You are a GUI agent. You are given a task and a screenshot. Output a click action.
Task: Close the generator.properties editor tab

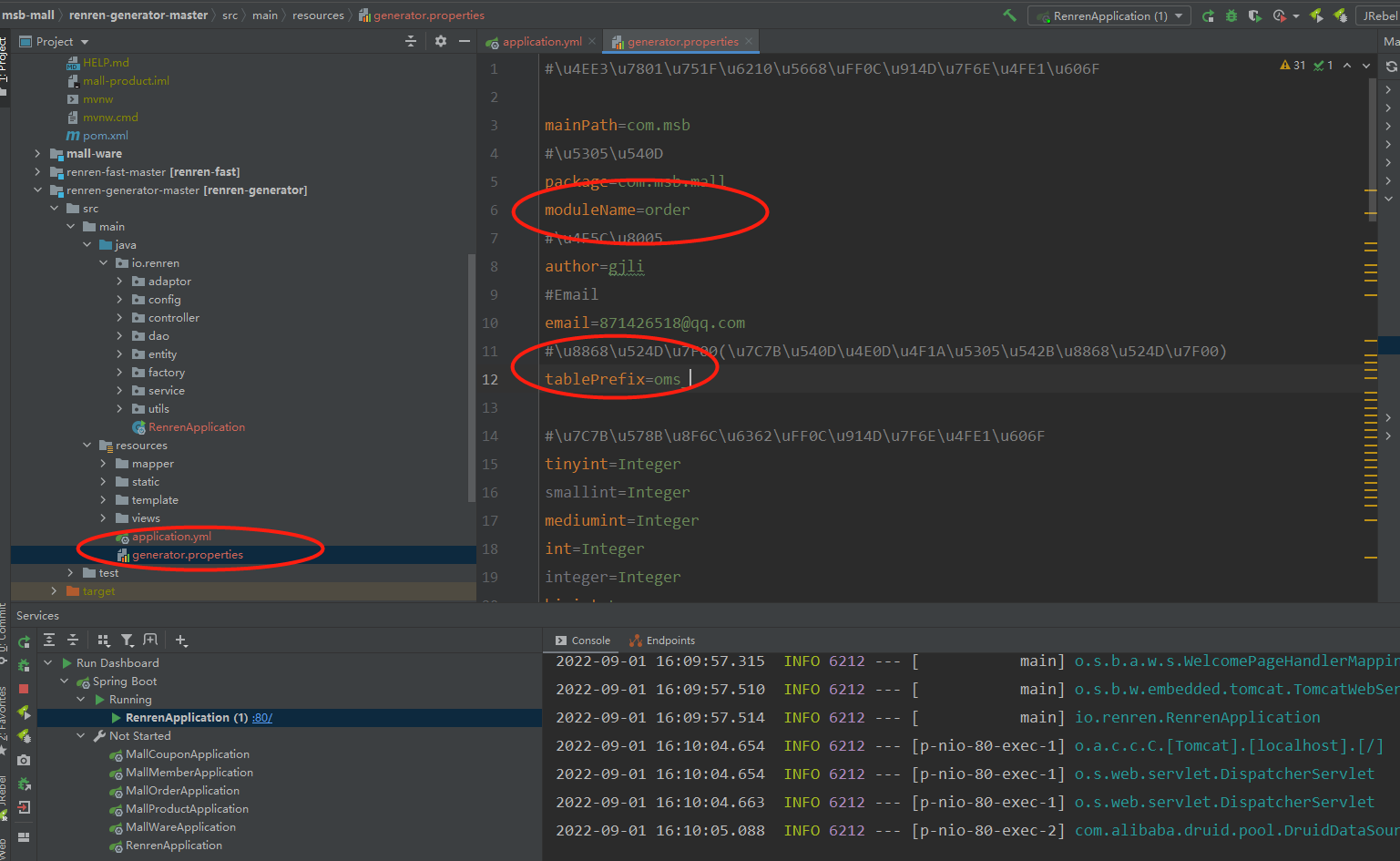tap(749, 41)
